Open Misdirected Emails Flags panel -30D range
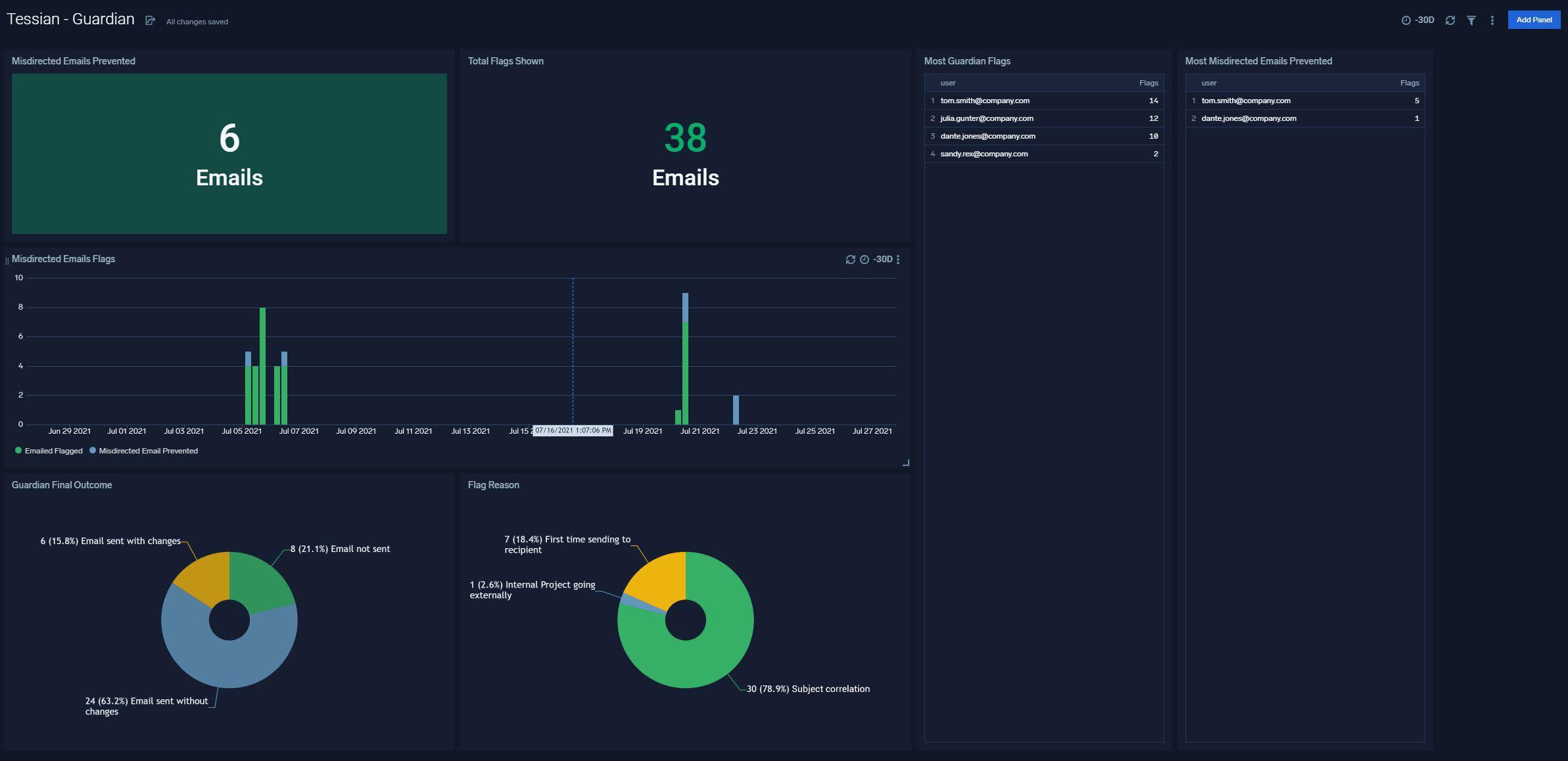 point(882,260)
